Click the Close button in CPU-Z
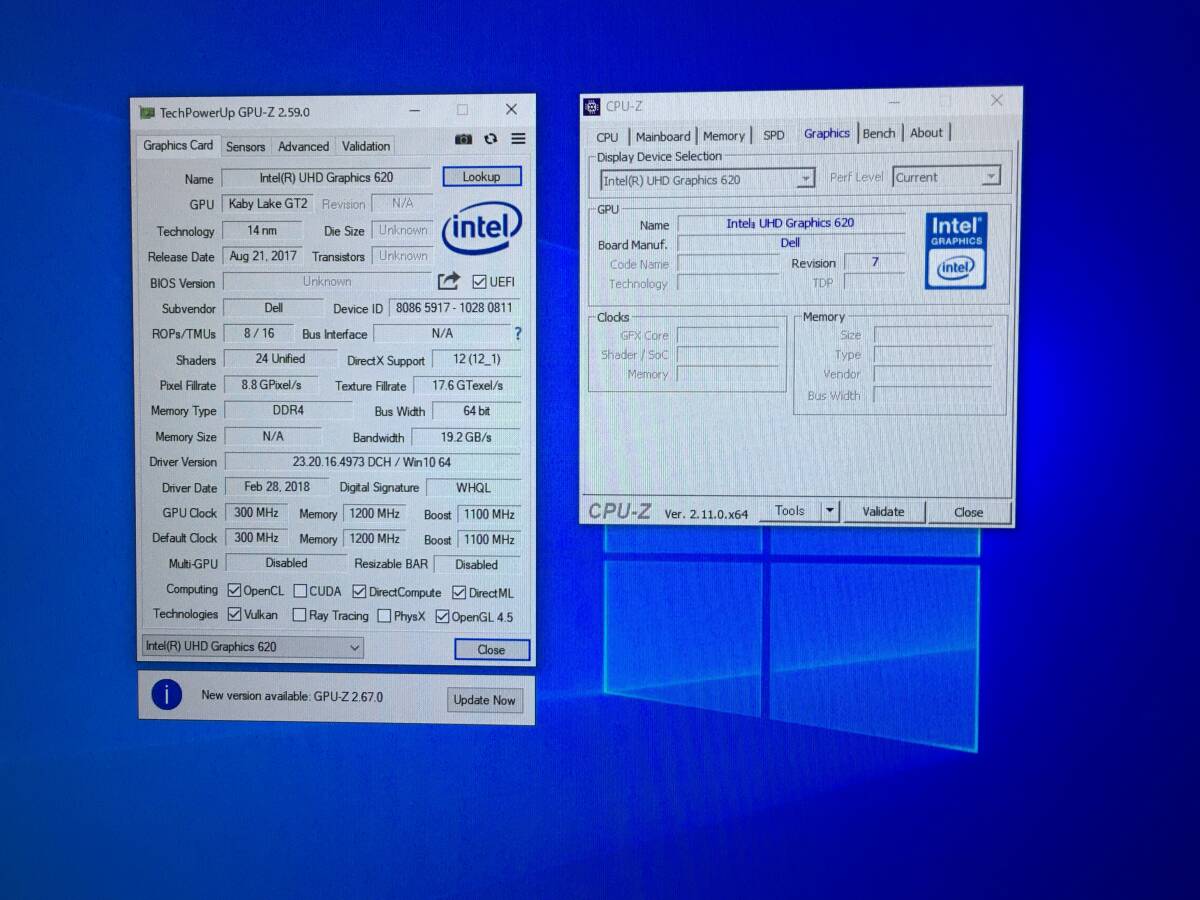1200x900 pixels. pos(968,513)
